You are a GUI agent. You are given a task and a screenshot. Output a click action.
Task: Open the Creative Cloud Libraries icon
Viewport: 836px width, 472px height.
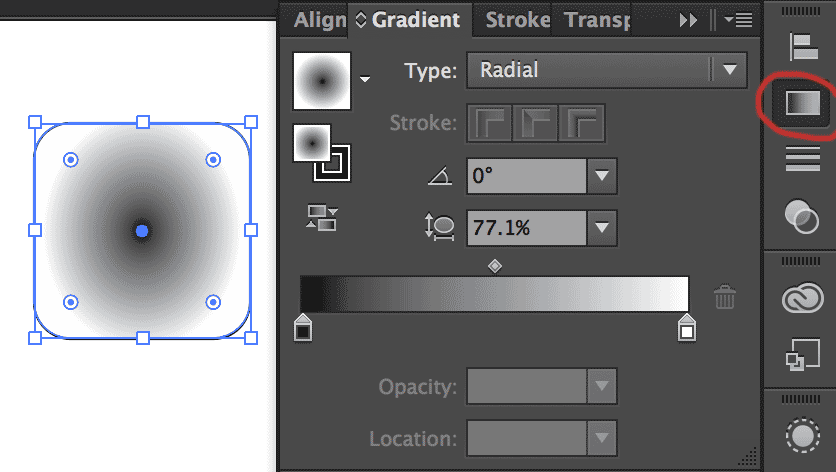point(802,299)
